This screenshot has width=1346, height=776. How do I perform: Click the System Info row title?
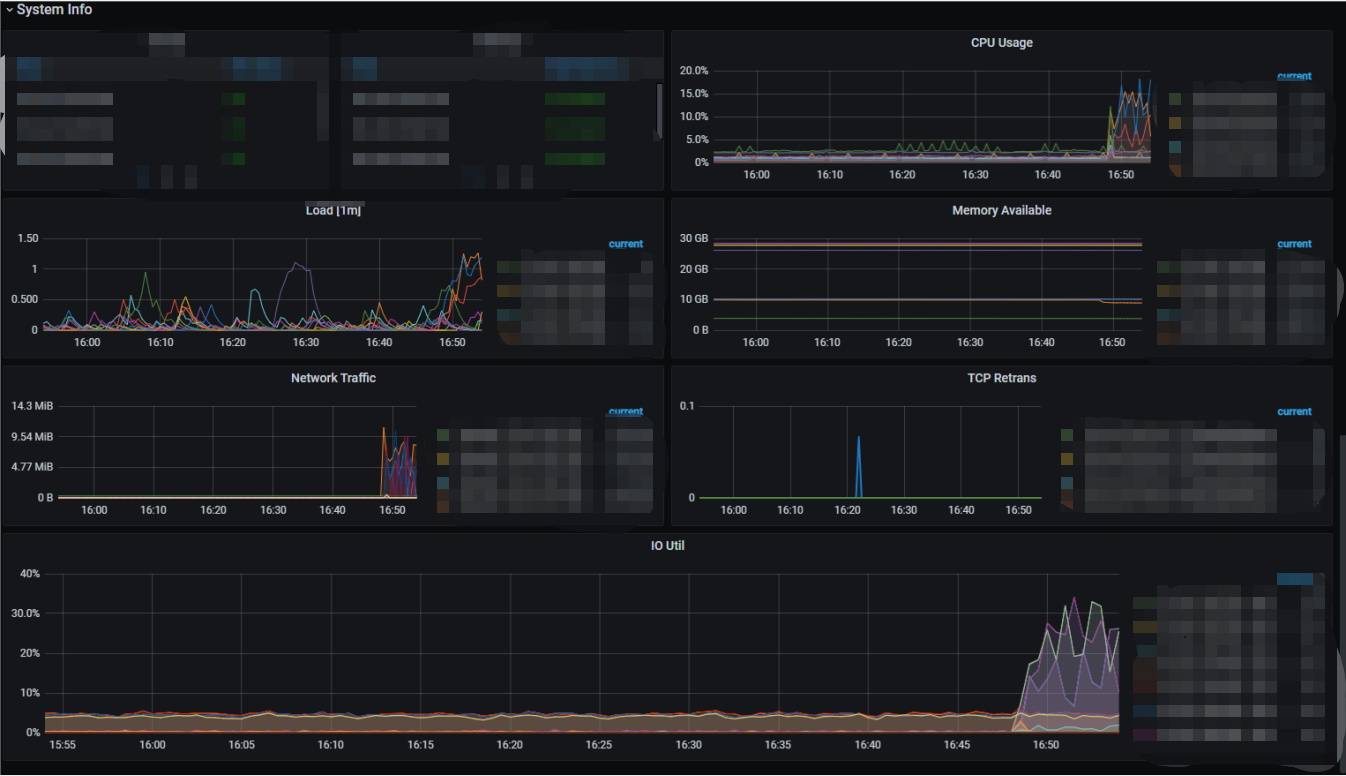pos(54,10)
